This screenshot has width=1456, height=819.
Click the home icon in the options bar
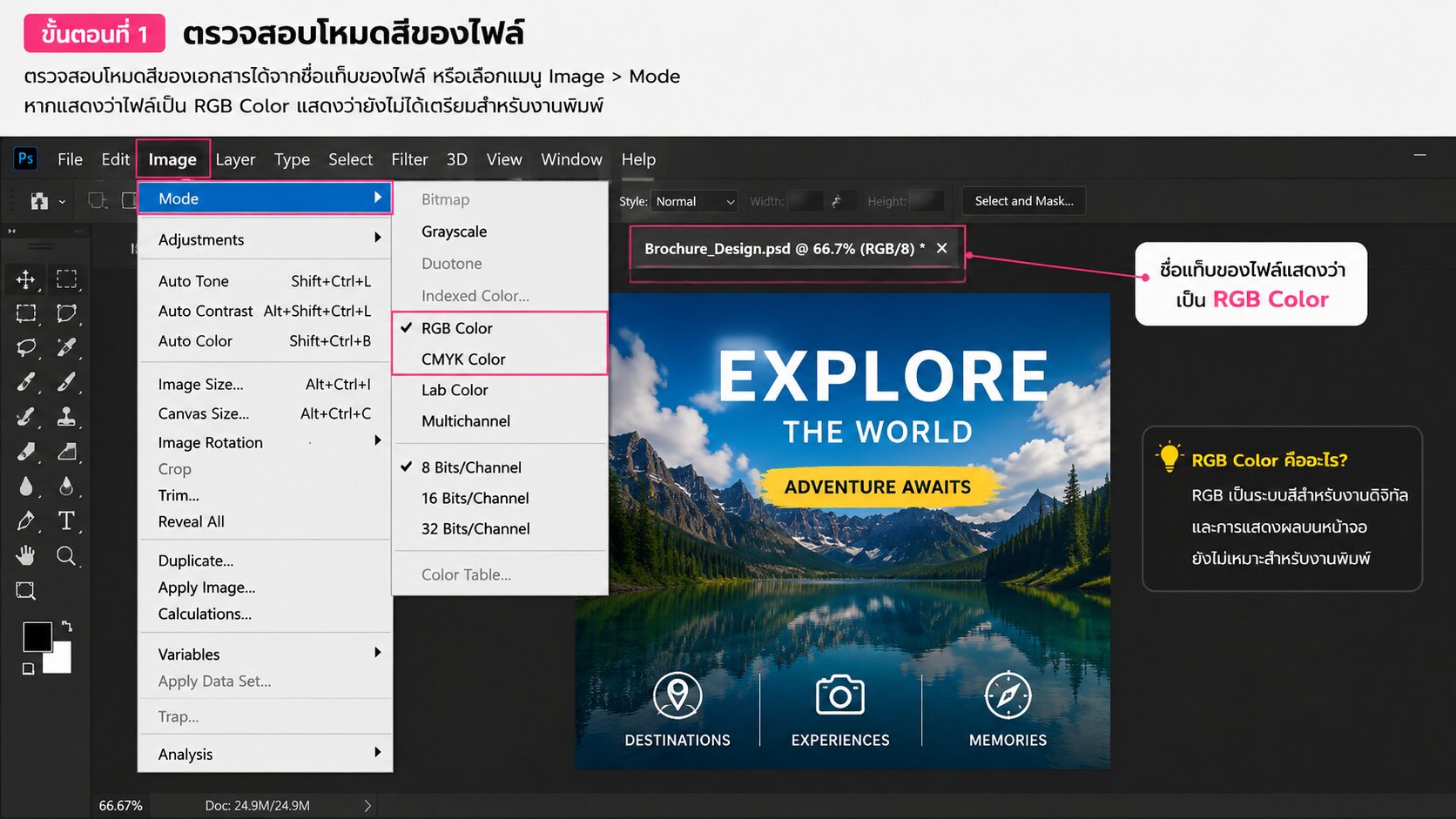(39, 201)
